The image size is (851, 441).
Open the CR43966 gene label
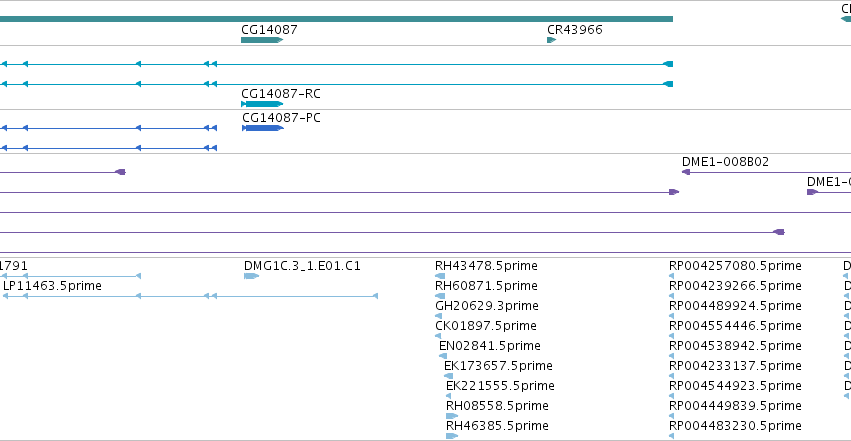click(x=575, y=29)
